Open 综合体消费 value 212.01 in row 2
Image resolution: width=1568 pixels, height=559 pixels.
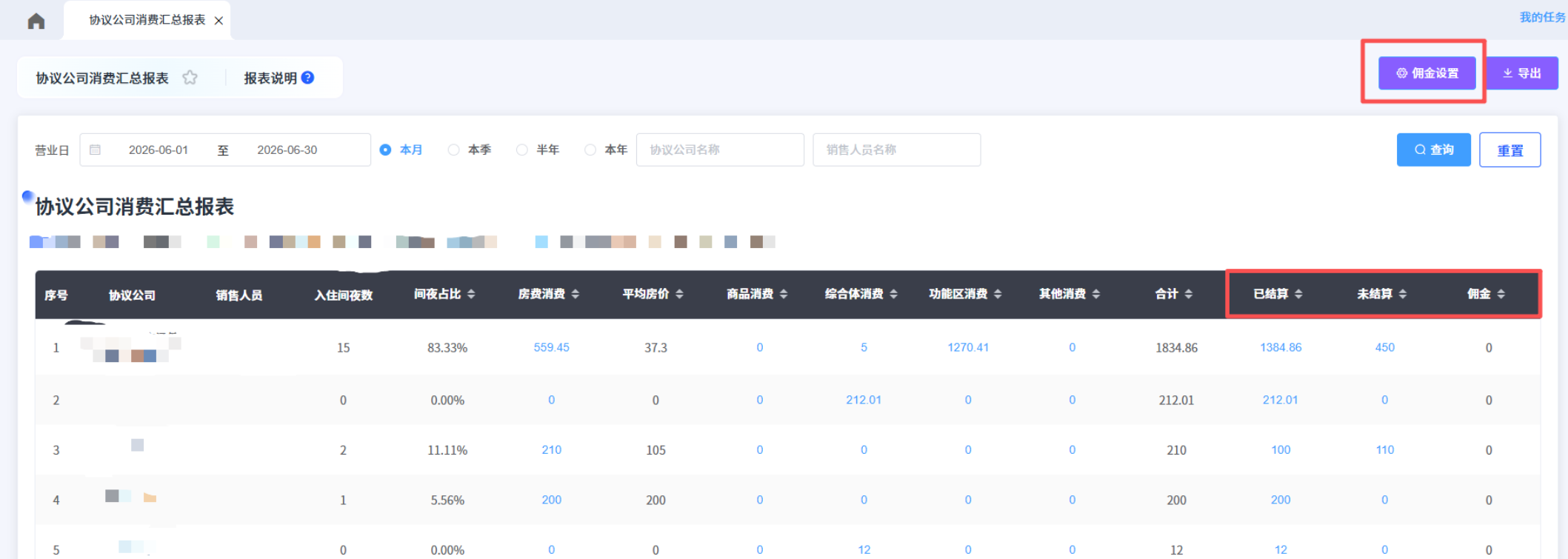[864, 400]
